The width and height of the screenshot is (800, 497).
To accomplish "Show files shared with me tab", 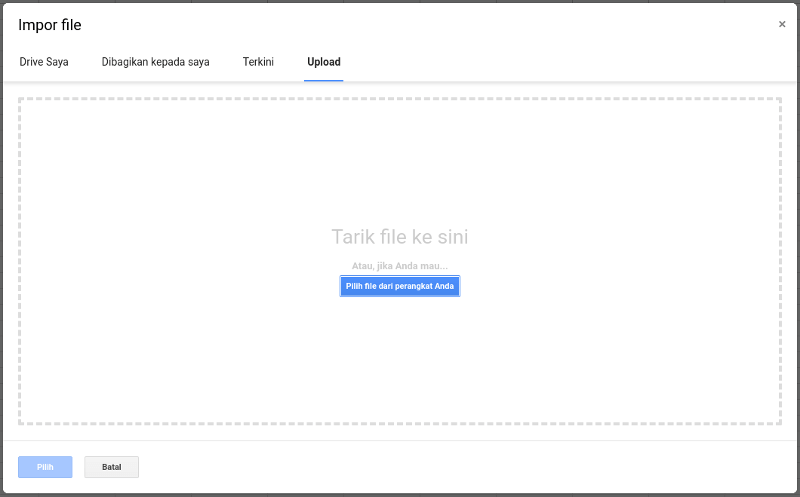I will [155, 62].
